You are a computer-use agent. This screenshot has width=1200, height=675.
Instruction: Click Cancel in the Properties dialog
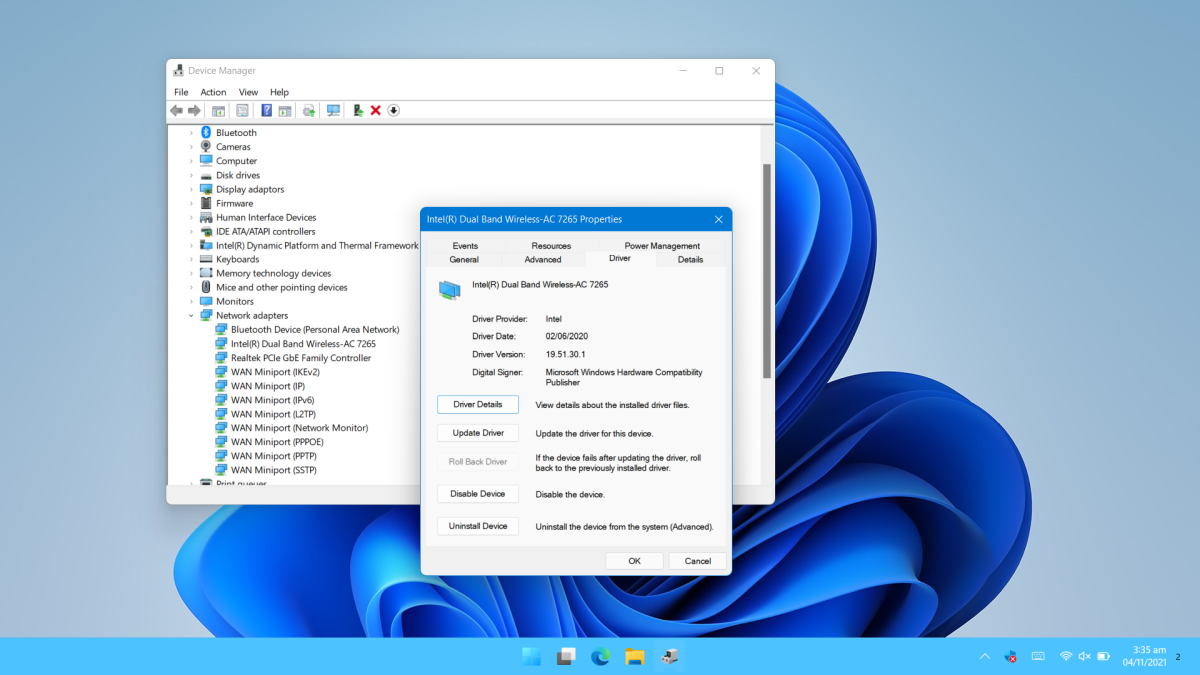698,561
